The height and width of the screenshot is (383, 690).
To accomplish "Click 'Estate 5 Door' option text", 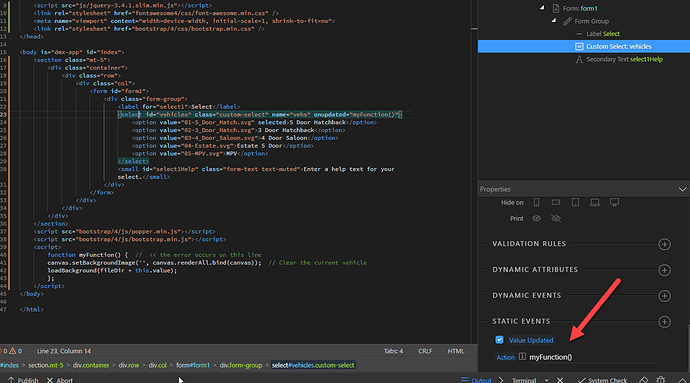I will pyautogui.click(x=260, y=146).
